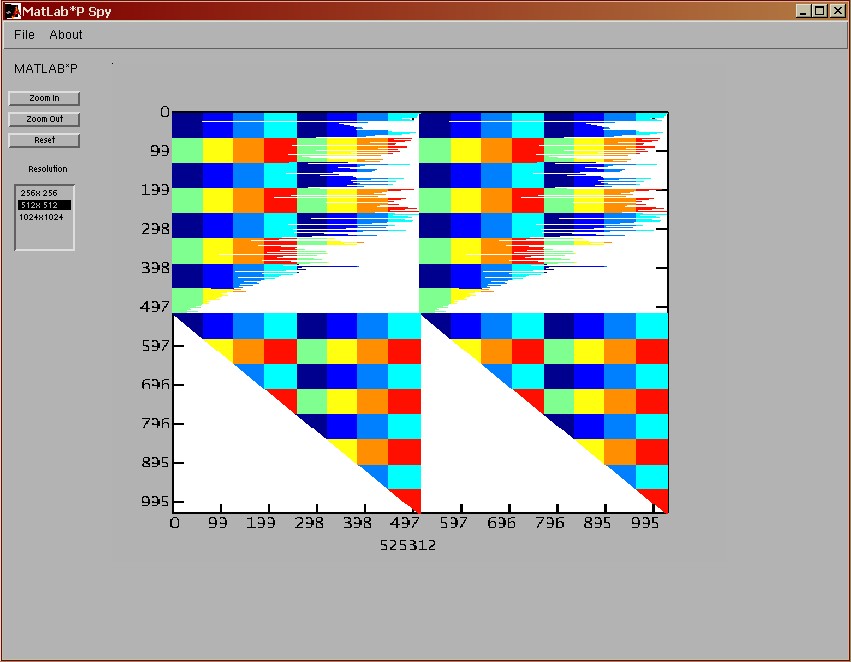
Task: Click the MATLAB icon in the title bar
Action: (x=13, y=10)
